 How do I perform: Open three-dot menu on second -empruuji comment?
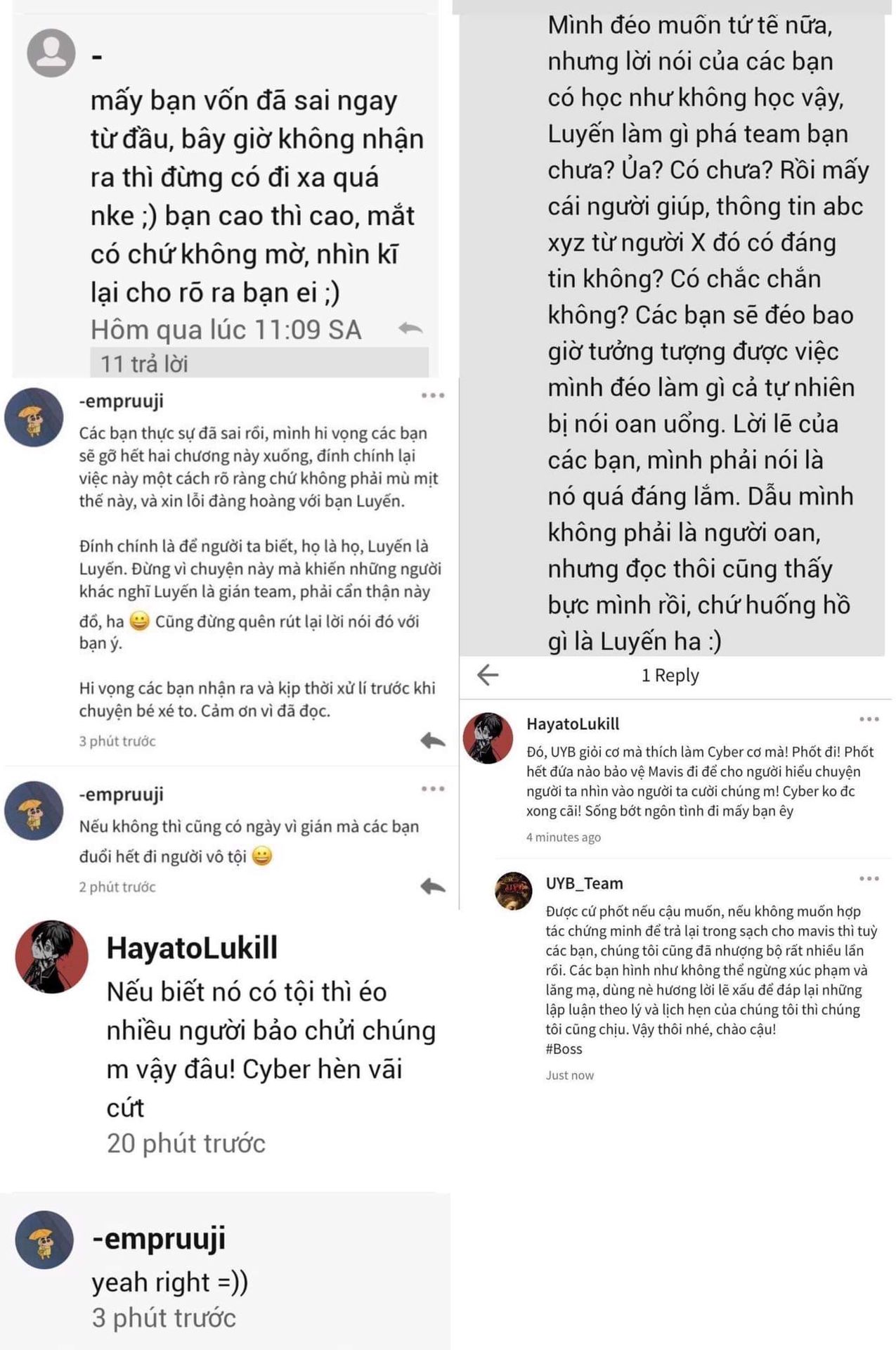433,789
